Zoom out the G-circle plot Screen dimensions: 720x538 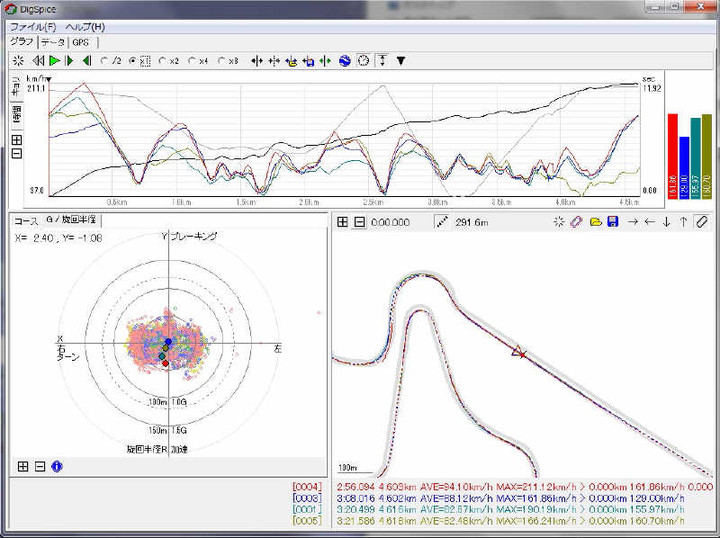click(40, 467)
